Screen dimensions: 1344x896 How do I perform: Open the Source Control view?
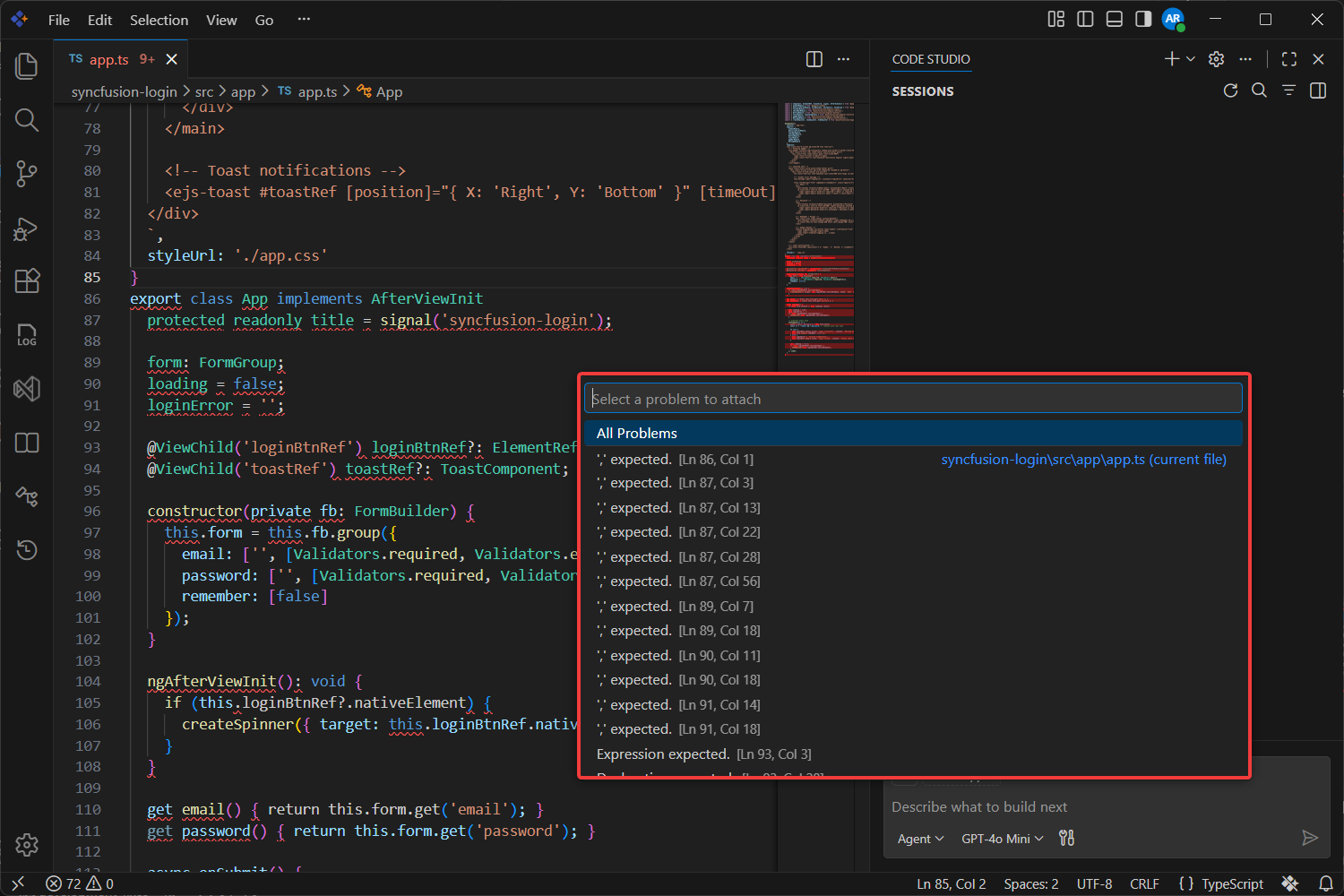(27, 174)
